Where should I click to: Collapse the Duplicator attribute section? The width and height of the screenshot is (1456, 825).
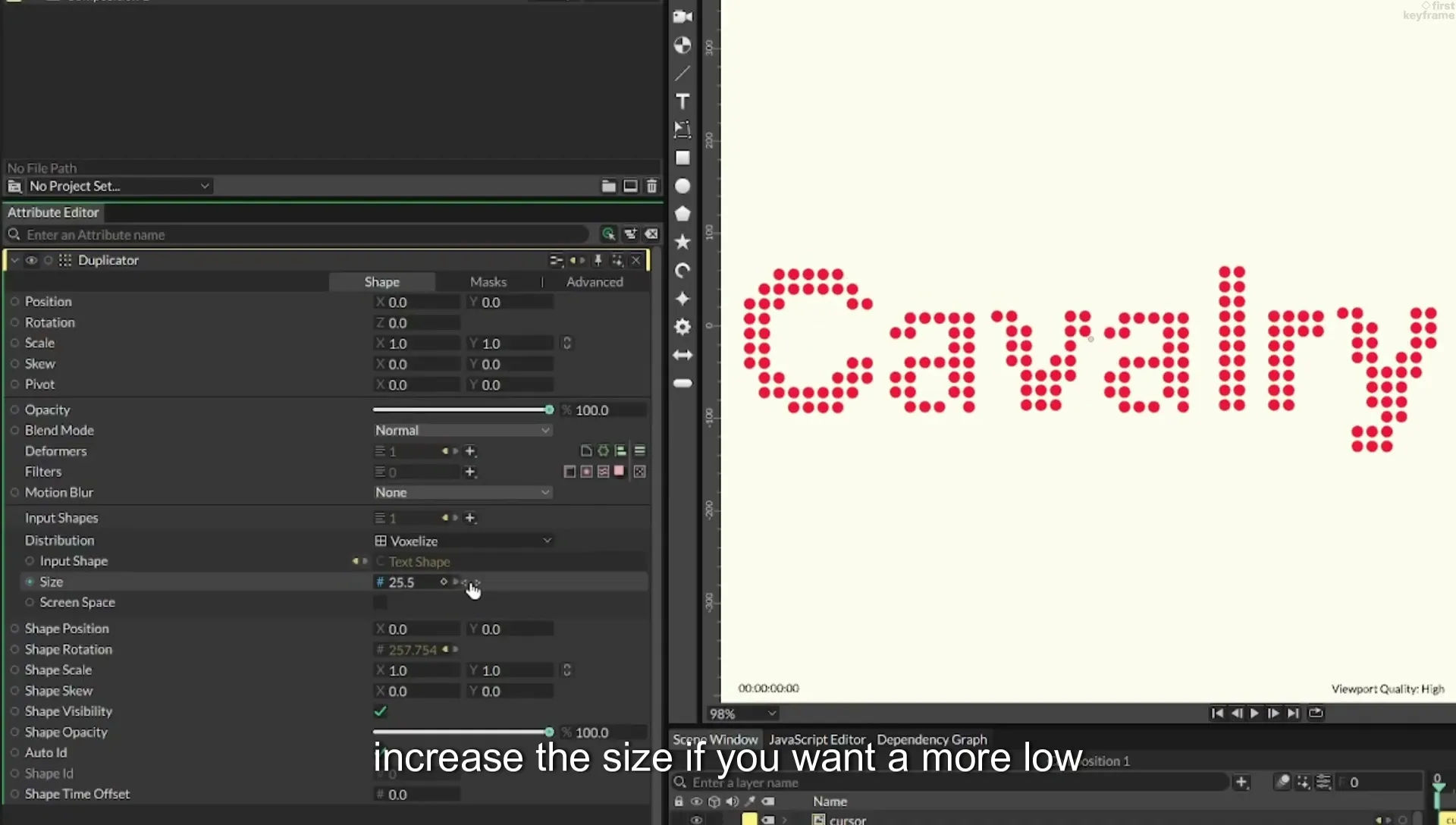[x=14, y=260]
